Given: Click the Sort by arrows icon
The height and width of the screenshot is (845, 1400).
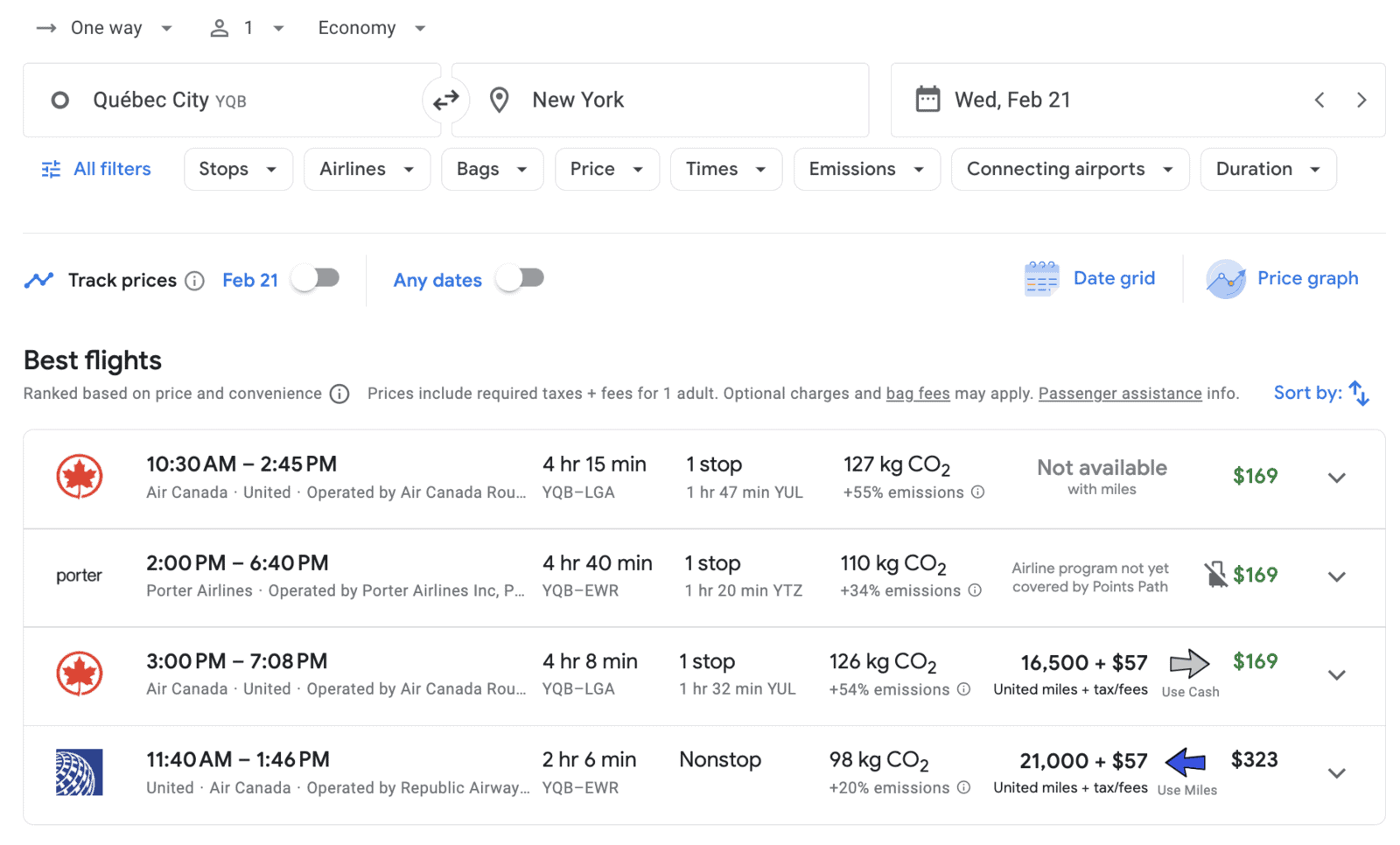Looking at the screenshot, I should coord(1359,393).
